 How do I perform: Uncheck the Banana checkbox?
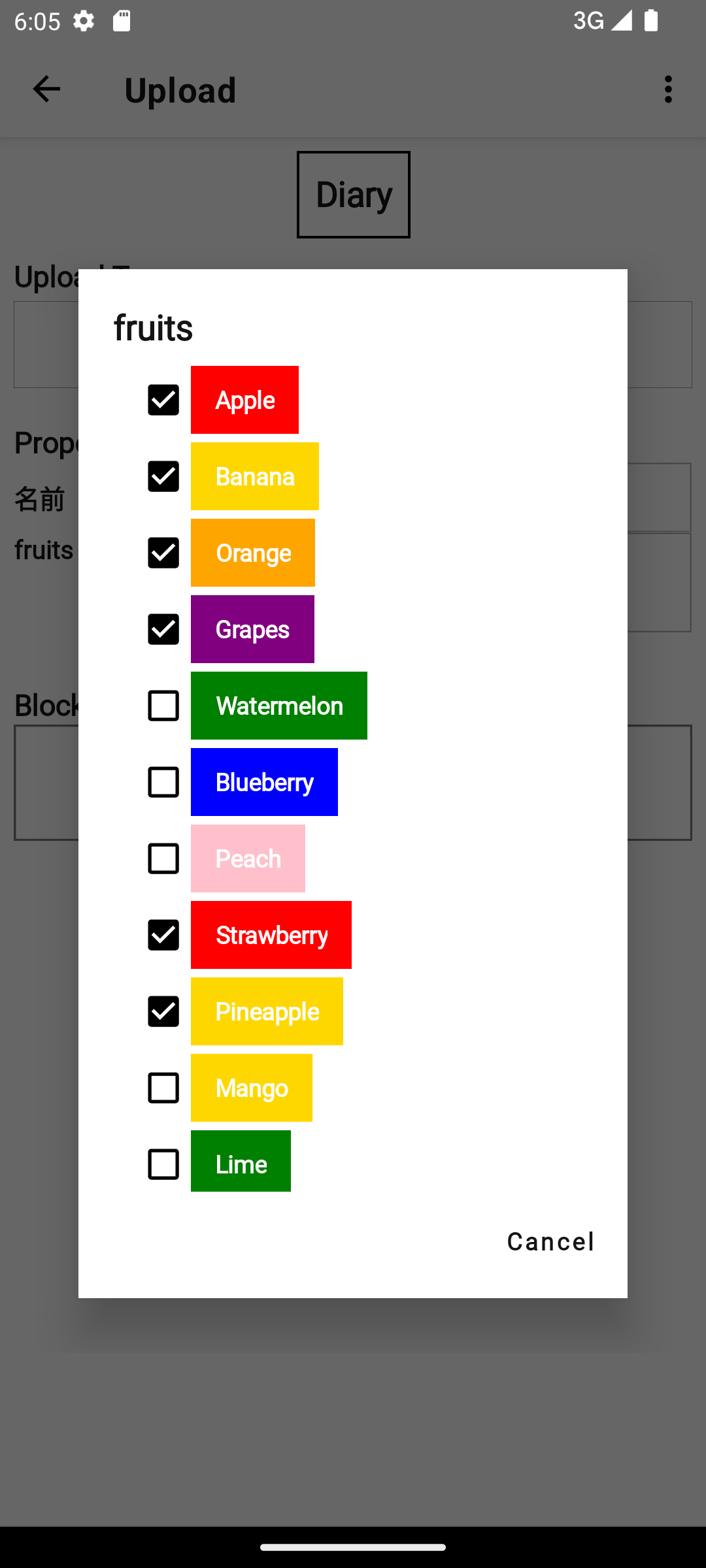[x=163, y=476]
